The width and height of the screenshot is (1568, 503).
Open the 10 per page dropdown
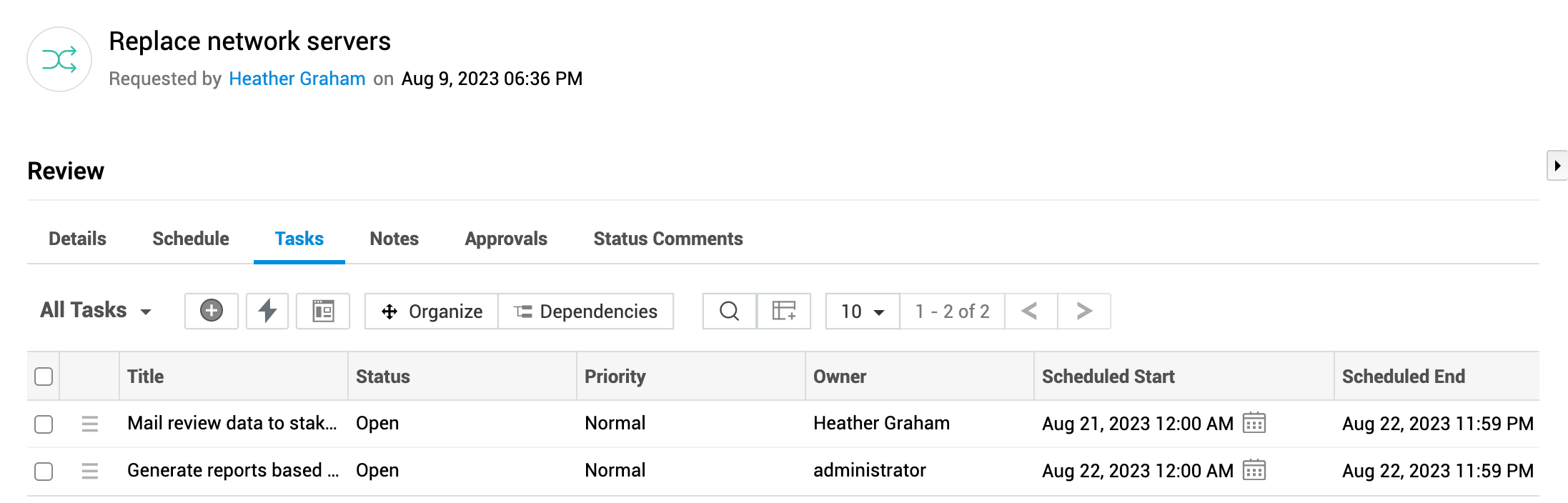point(863,311)
